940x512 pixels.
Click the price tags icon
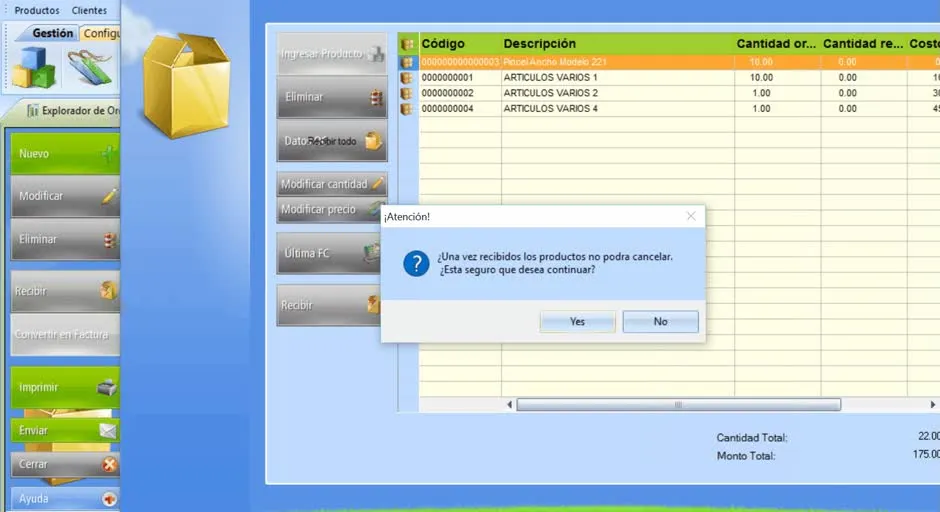[90, 67]
